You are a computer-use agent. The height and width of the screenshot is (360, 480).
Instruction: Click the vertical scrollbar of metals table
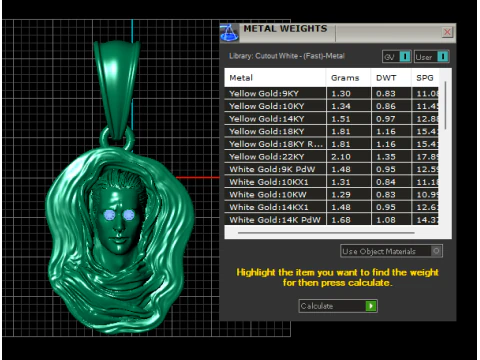(x=445, y=105)
